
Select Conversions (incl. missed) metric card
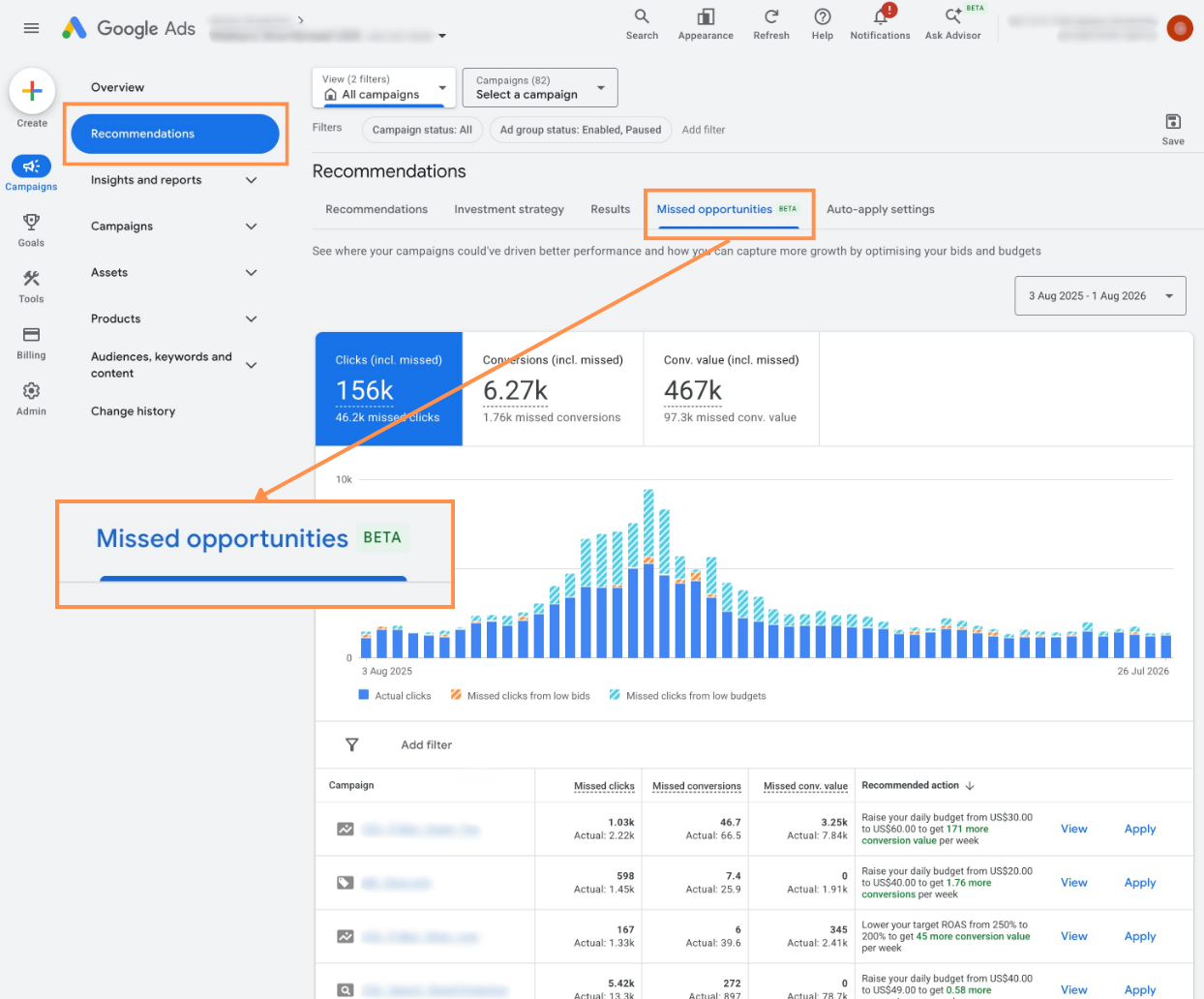pyautogui.click(x=553, y=389)
